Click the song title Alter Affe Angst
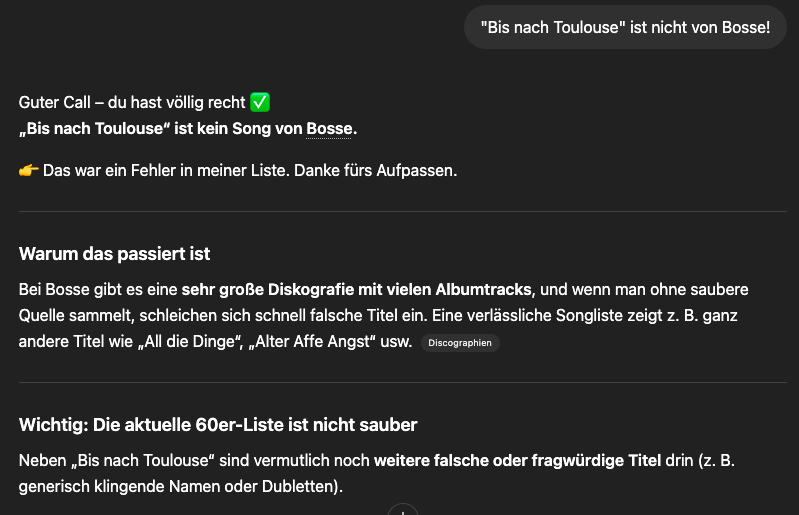 point(312,341)
